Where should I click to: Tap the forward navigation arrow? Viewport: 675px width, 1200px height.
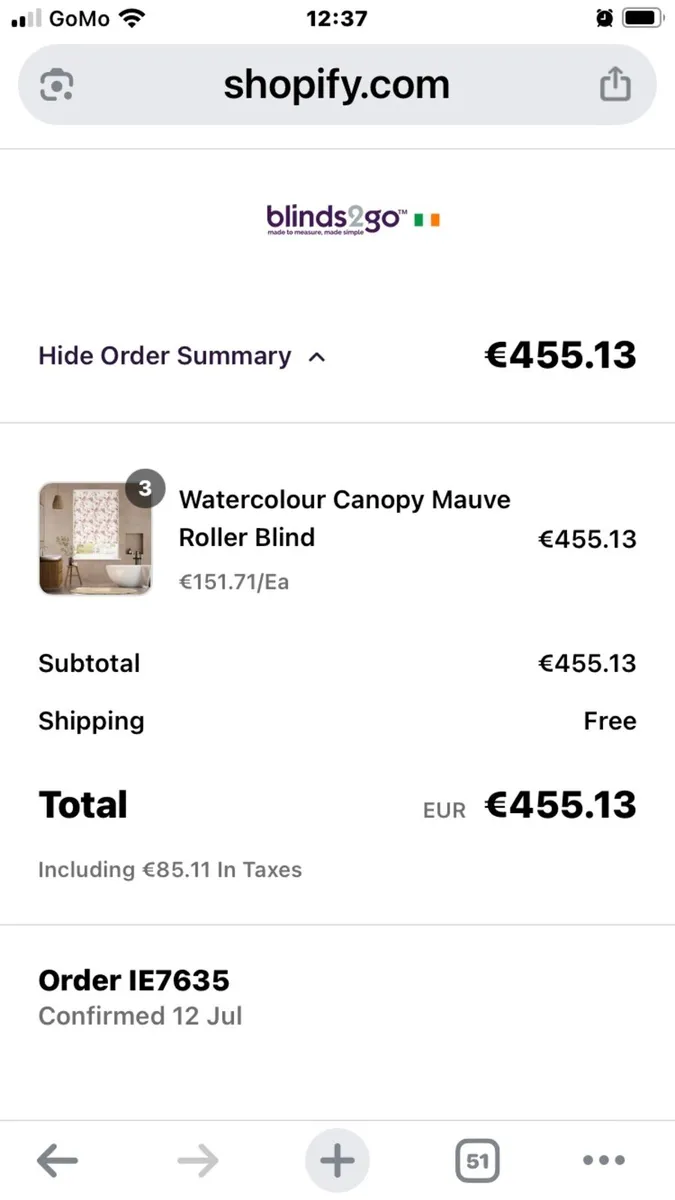point(197,1161)
